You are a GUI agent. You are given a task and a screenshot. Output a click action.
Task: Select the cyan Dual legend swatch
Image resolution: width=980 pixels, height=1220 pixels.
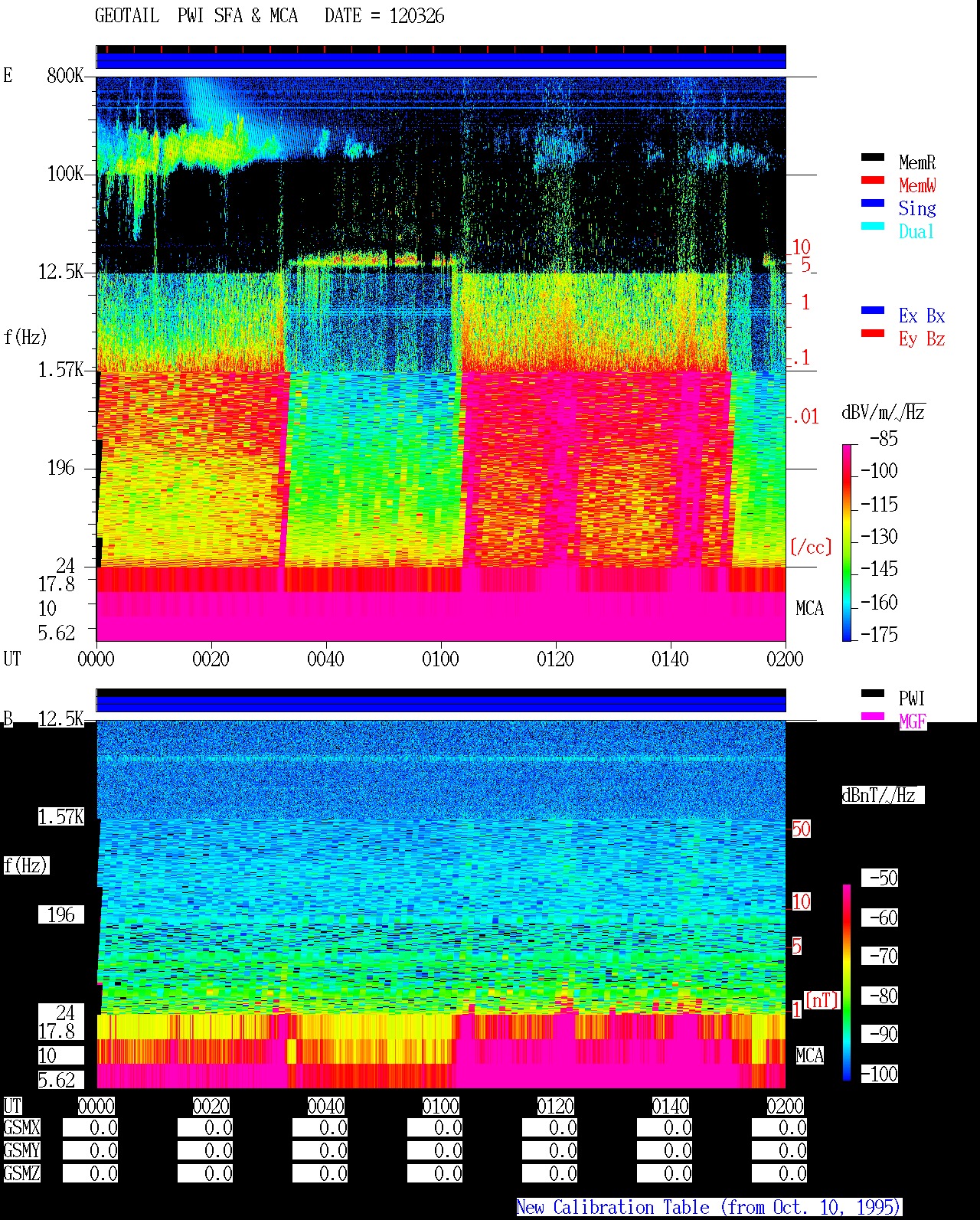[873, 227]
